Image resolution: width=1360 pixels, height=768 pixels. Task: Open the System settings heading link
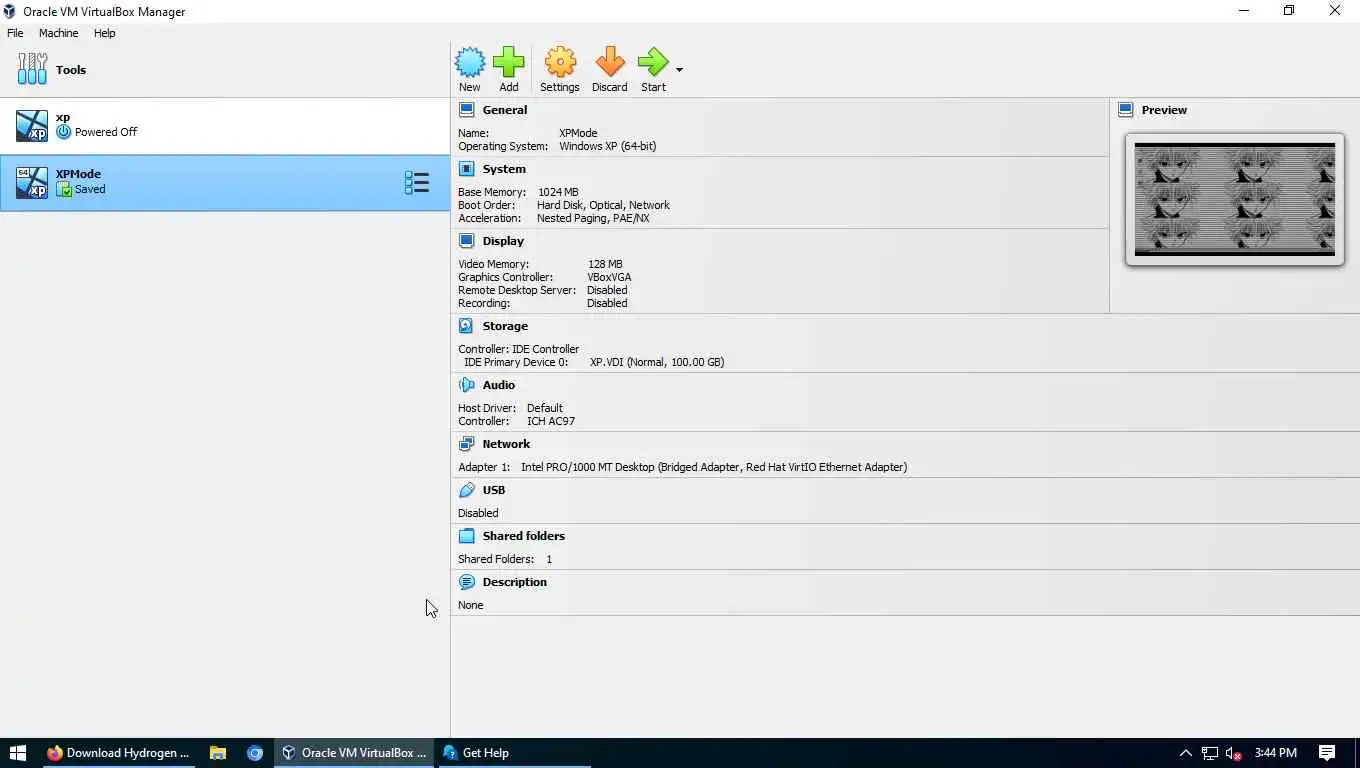pos(504,169)
